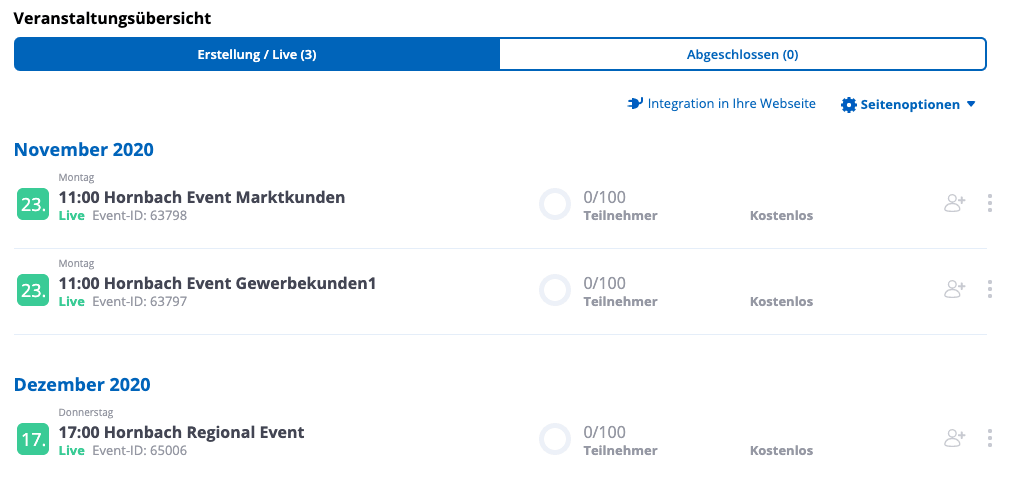Open the Integration in Ihre Webseite link
Viewport: 1012px width, 479px height.
tap(731, 104)
